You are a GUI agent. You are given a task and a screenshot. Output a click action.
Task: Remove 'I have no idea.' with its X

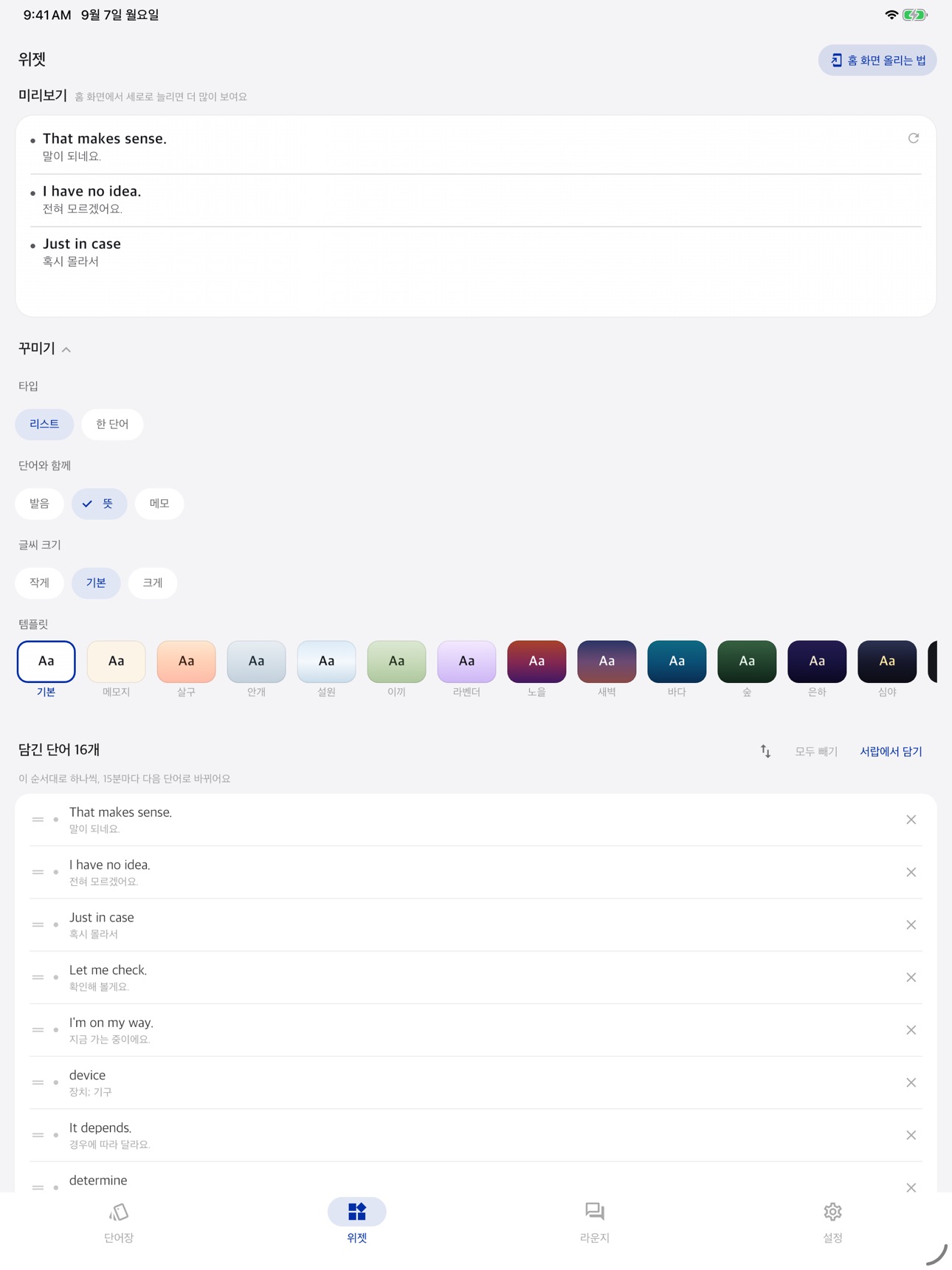coord(911,872)
